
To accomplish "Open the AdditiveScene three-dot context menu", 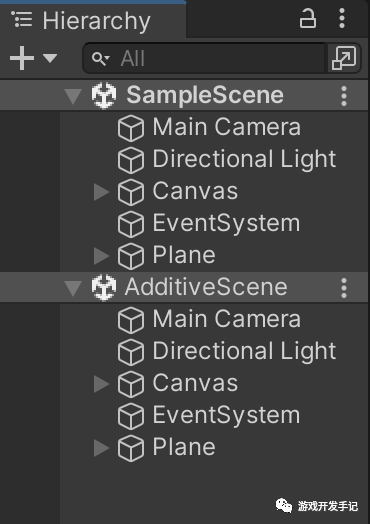I will 344,288.
